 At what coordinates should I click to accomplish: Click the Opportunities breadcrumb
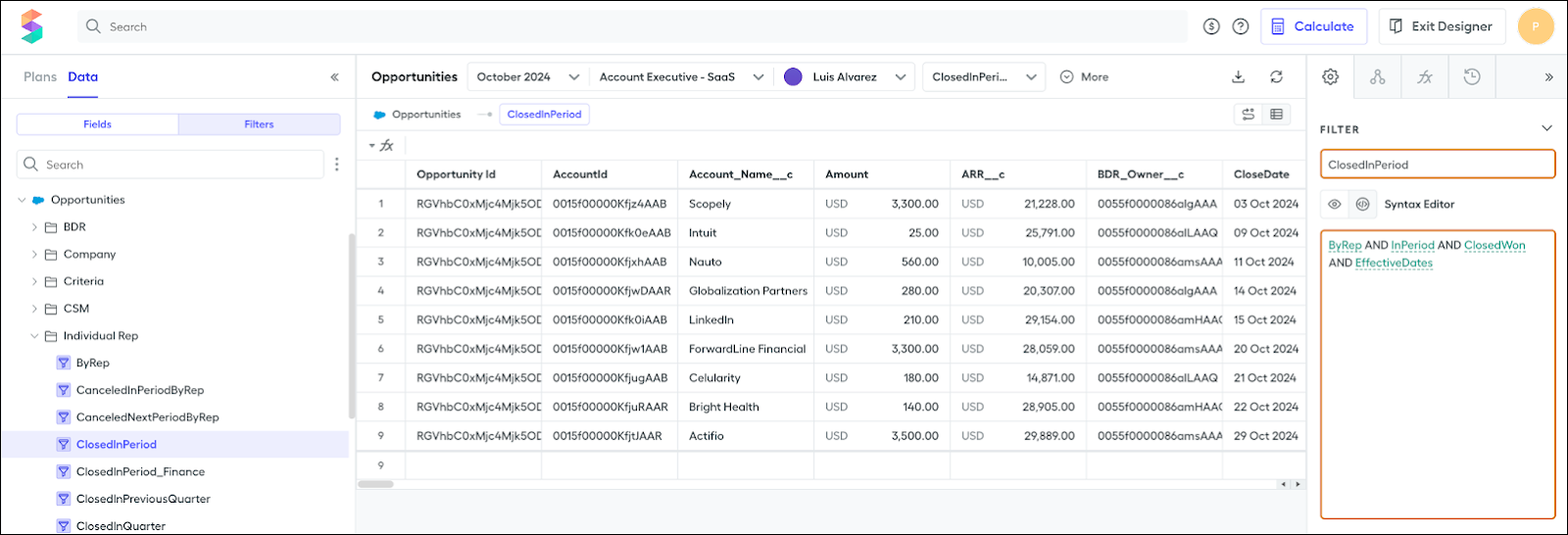pos(426,115)
